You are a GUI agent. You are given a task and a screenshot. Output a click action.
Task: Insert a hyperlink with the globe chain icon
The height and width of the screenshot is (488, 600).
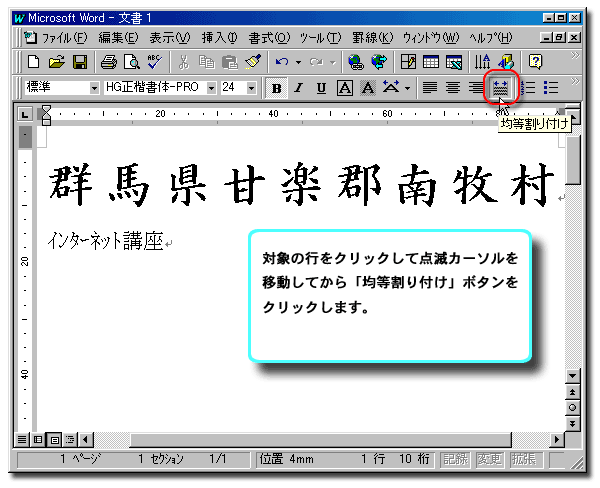[356, 62]
